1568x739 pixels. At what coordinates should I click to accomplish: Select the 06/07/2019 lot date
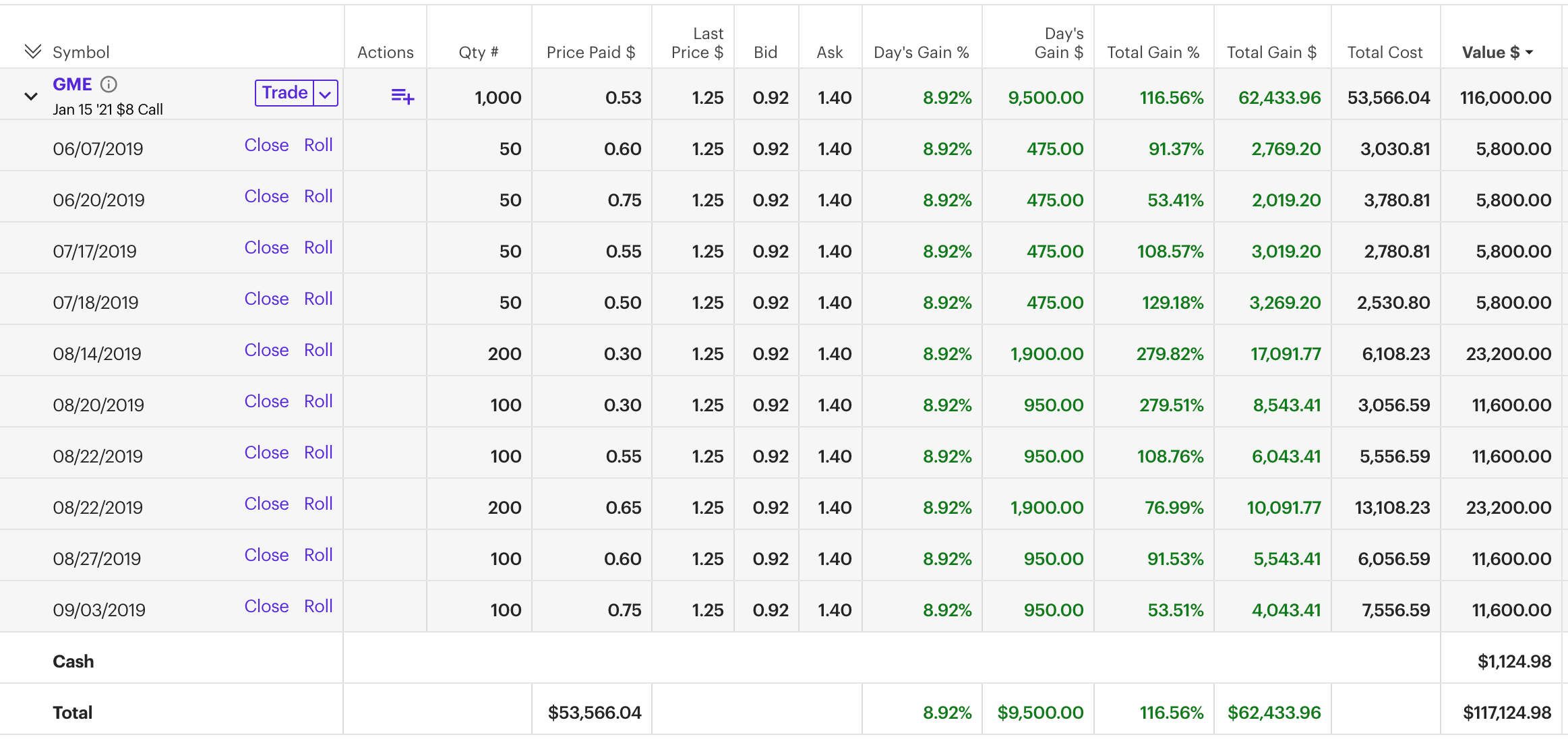point(98,149)
